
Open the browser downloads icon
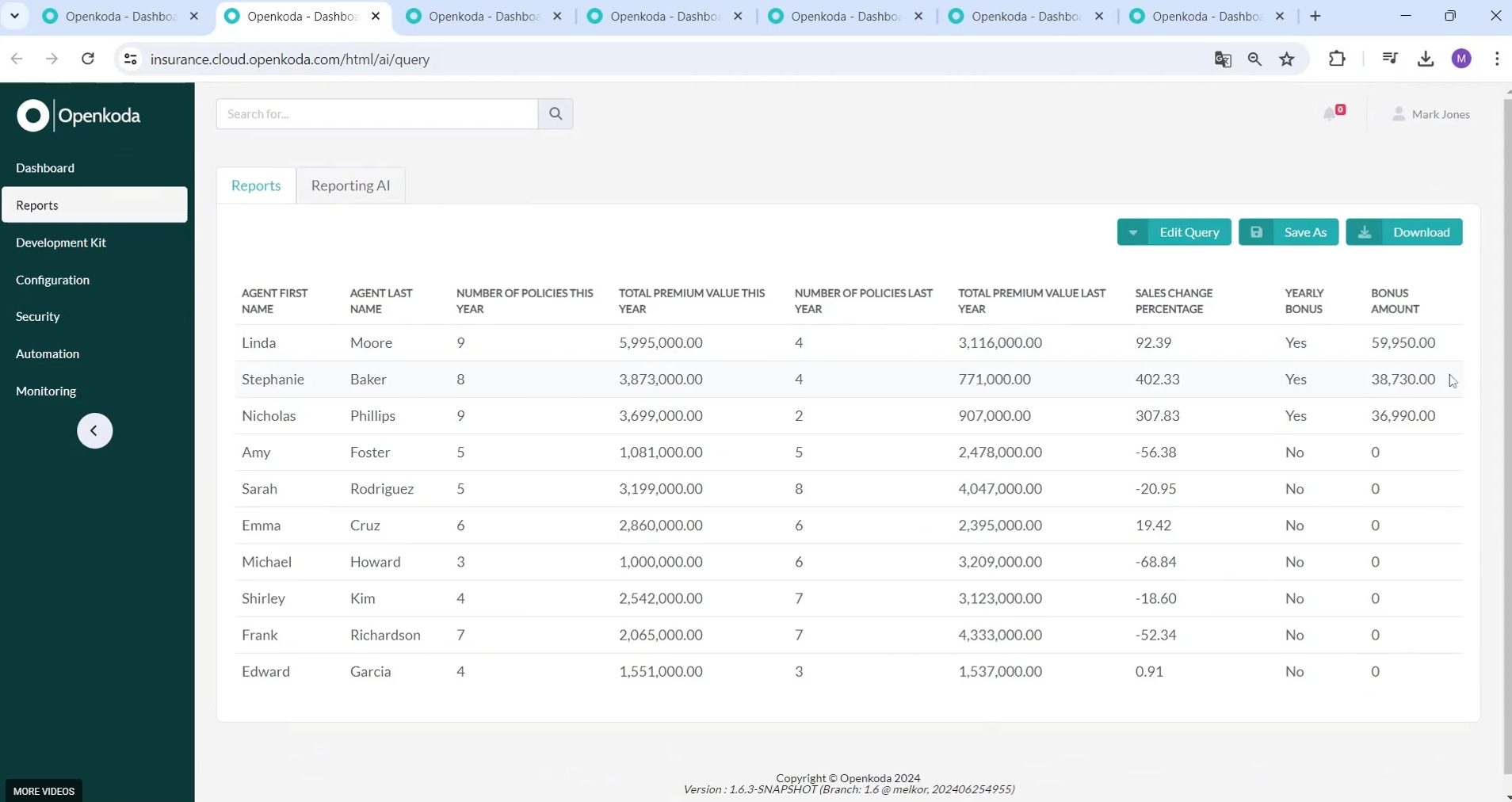tap(1425, 59)
